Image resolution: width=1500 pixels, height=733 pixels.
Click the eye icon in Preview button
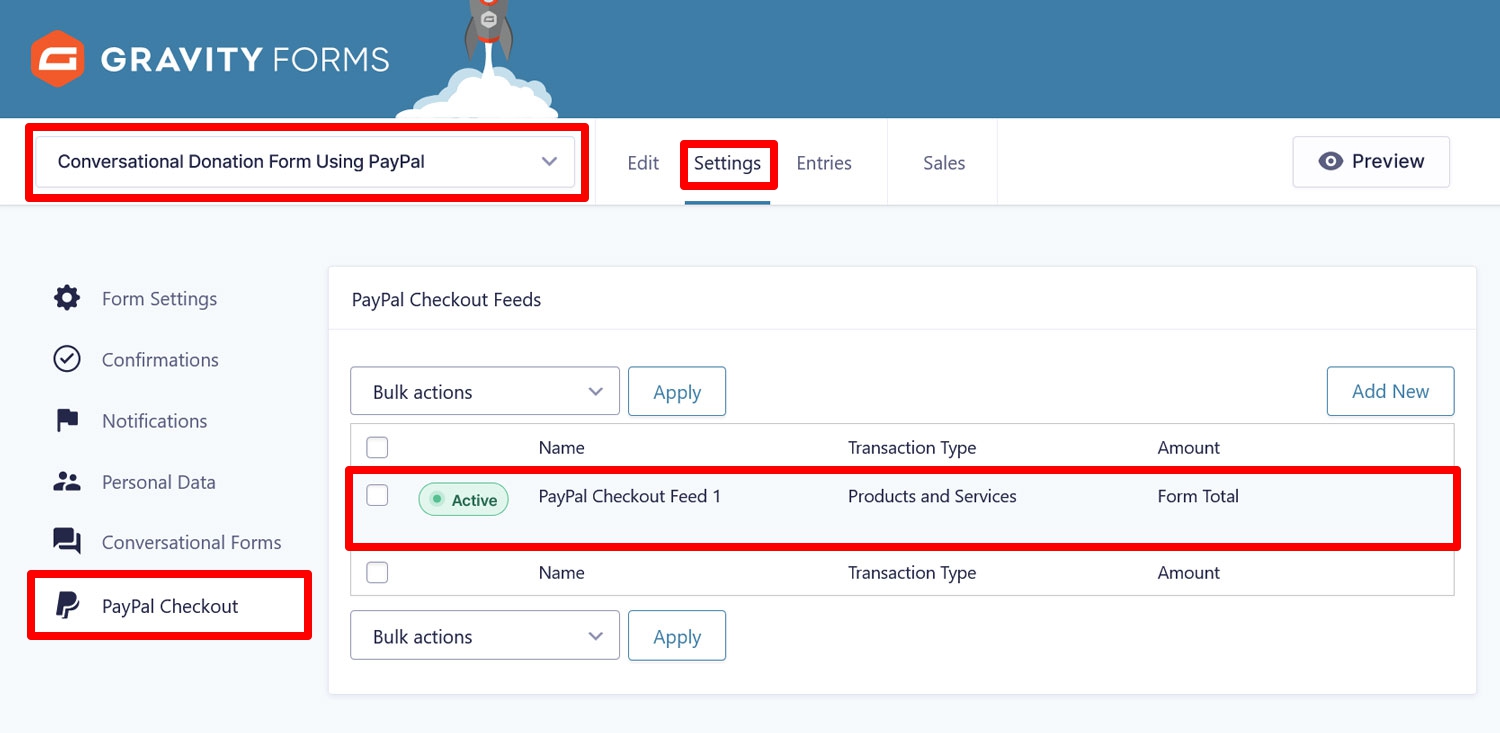point(1330,161)
